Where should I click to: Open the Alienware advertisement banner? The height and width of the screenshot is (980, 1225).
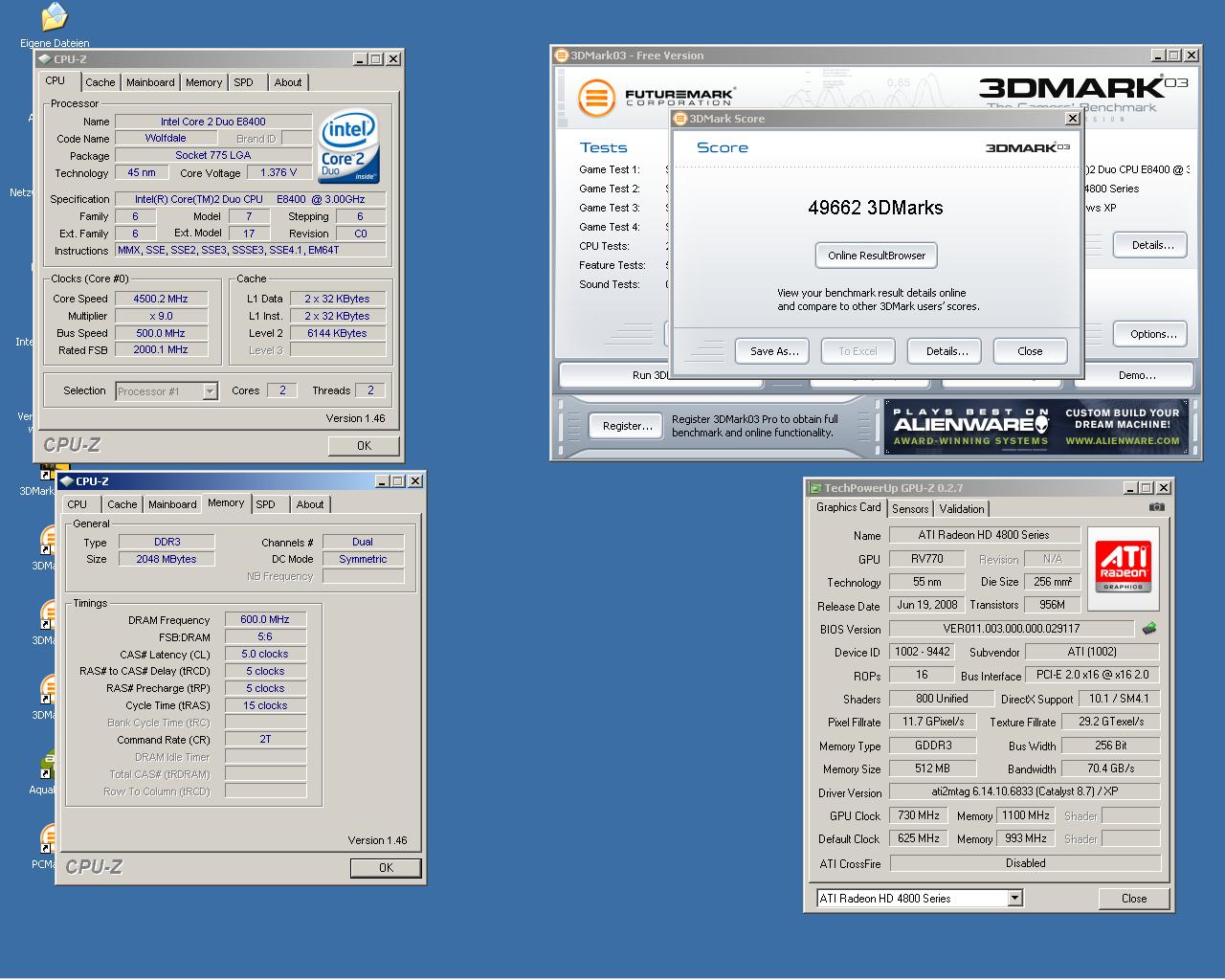(x=1036, y=427)
